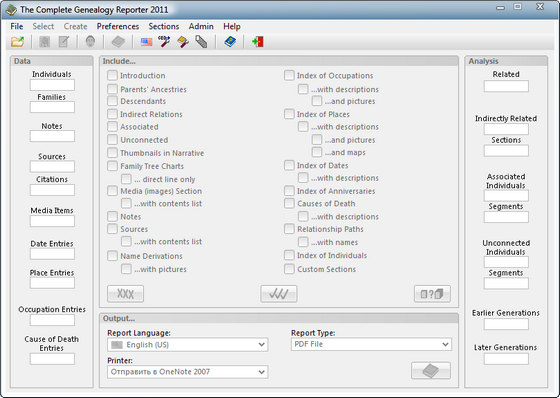Viewport: 560px width, 398px height.
Task: Enable Relationship Paths checkbox
Action: coord(289,229)
